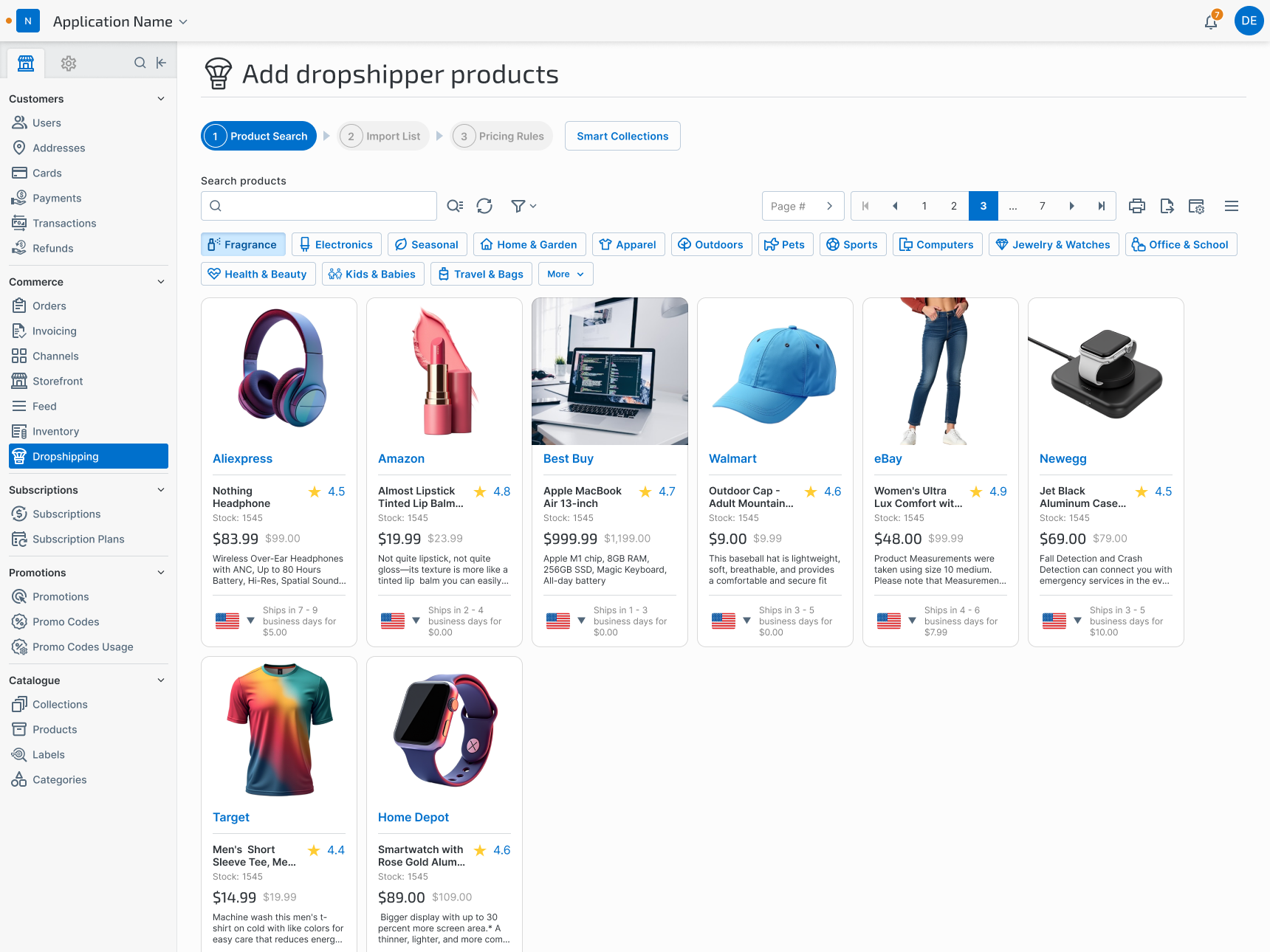The image size is (1270, 952).
Task: Open the notifications bell
Action: pos(1211,21)
